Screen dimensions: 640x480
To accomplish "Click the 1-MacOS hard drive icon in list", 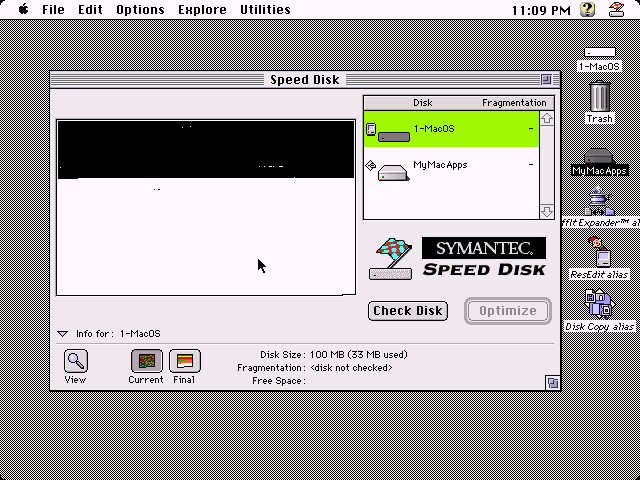I will click(394, 136).
